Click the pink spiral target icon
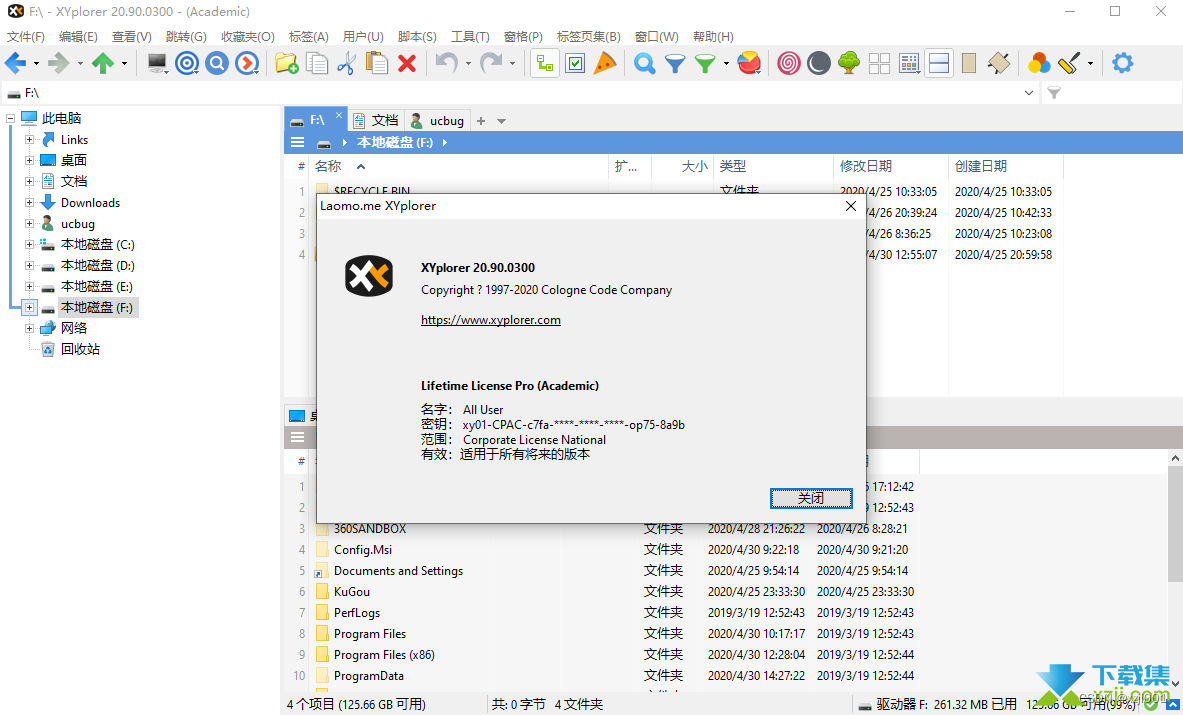The image size is (1183, 715). pyautogui.click(x=788, y=63)
